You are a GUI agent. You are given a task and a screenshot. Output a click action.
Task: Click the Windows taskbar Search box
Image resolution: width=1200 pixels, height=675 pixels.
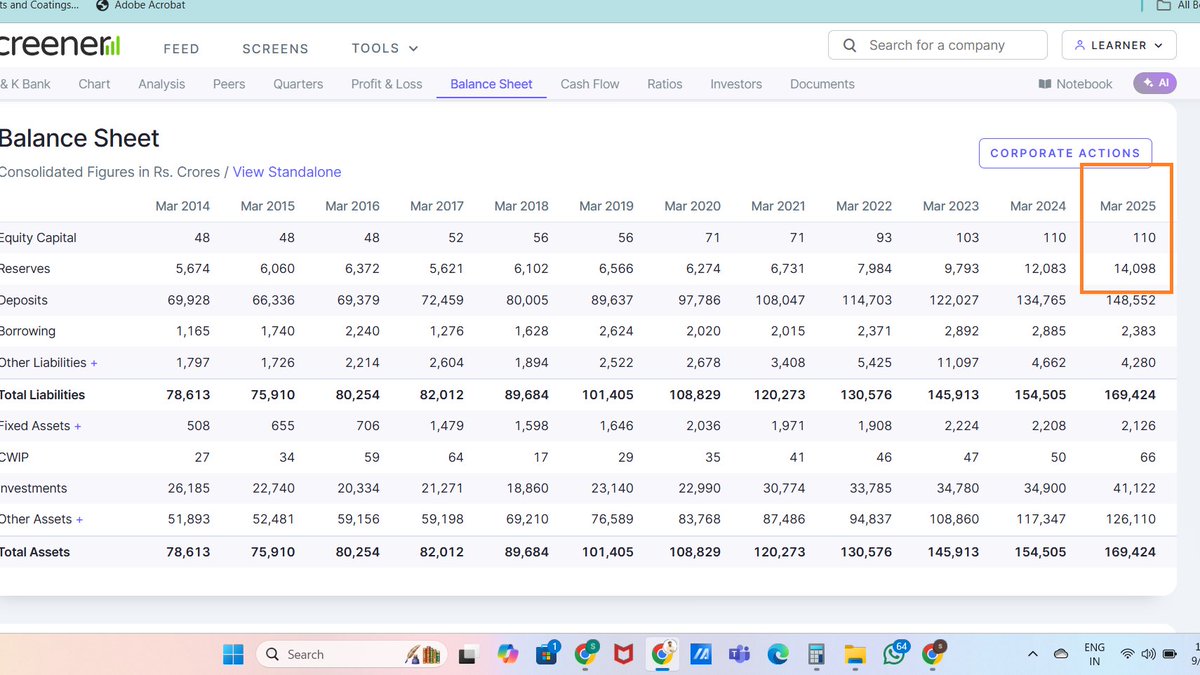351,654
